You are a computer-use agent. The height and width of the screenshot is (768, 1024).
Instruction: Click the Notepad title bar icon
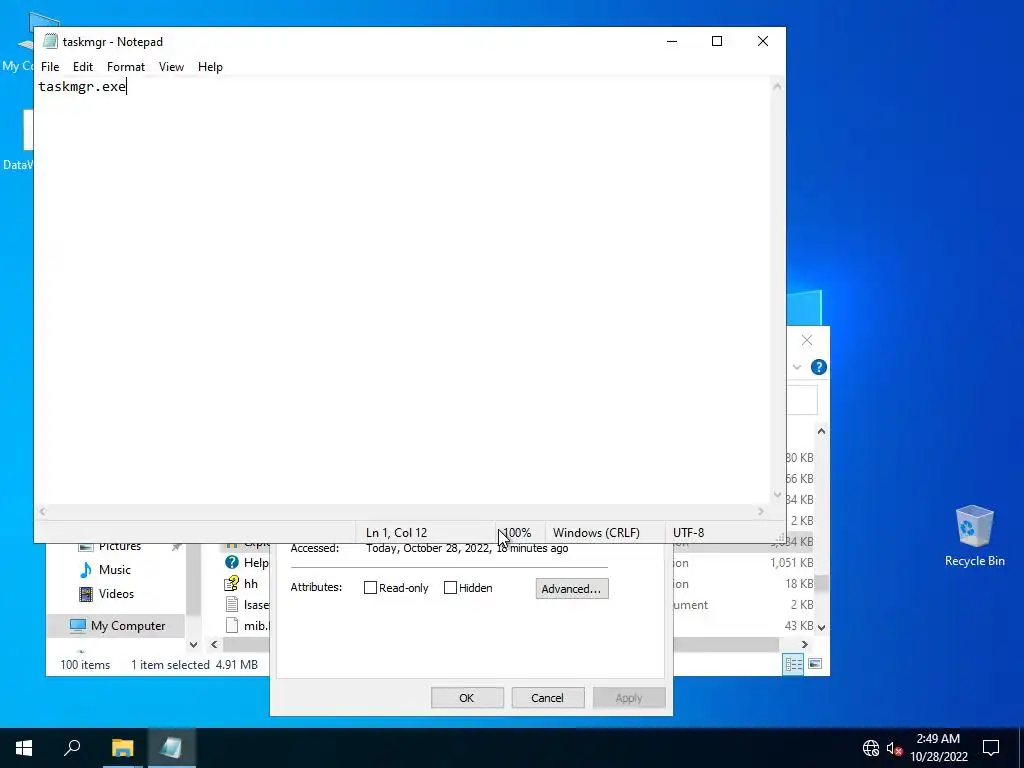click(x=50, y=41)
